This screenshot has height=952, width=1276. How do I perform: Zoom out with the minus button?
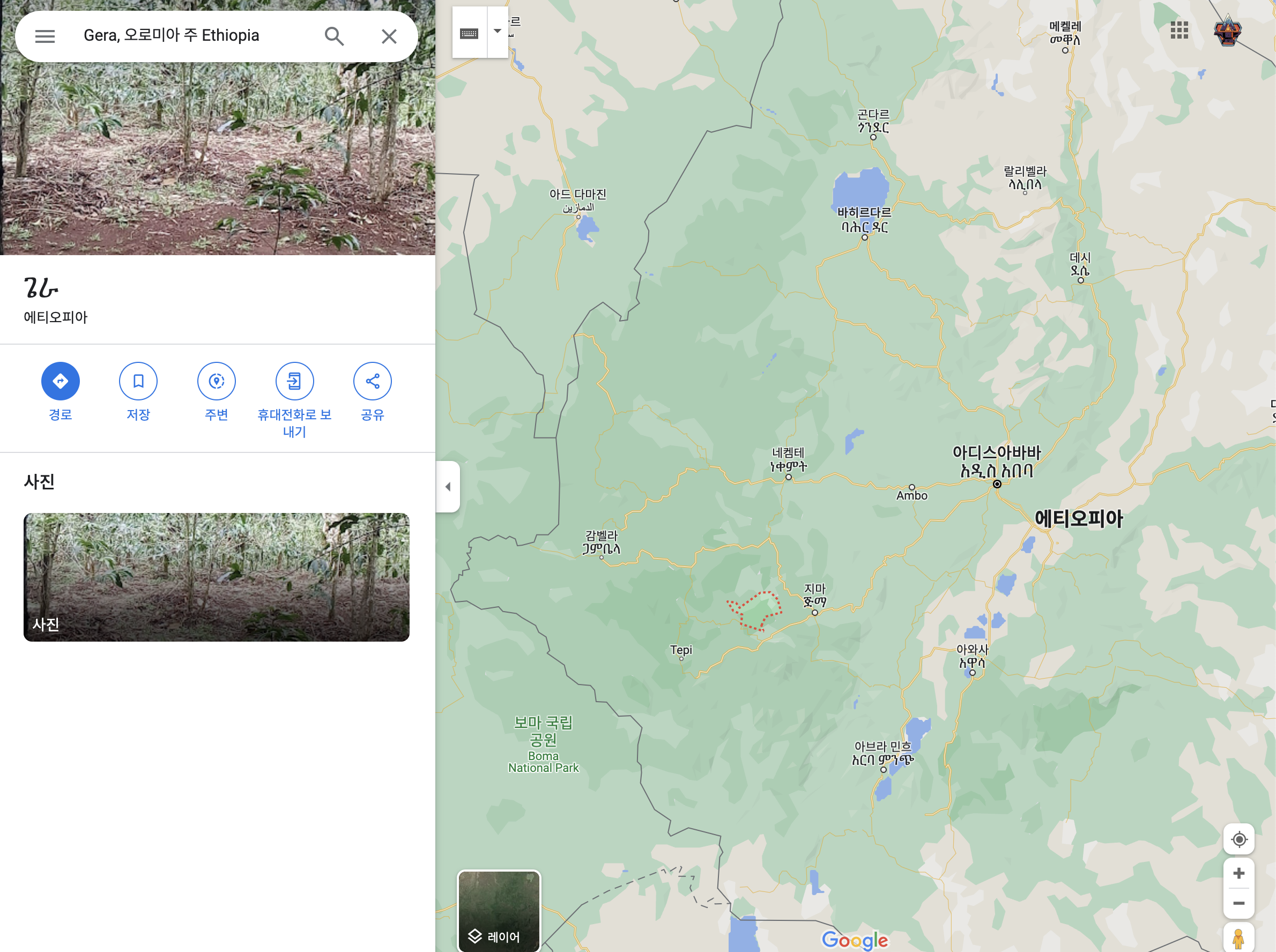[x=1238, y=903]
